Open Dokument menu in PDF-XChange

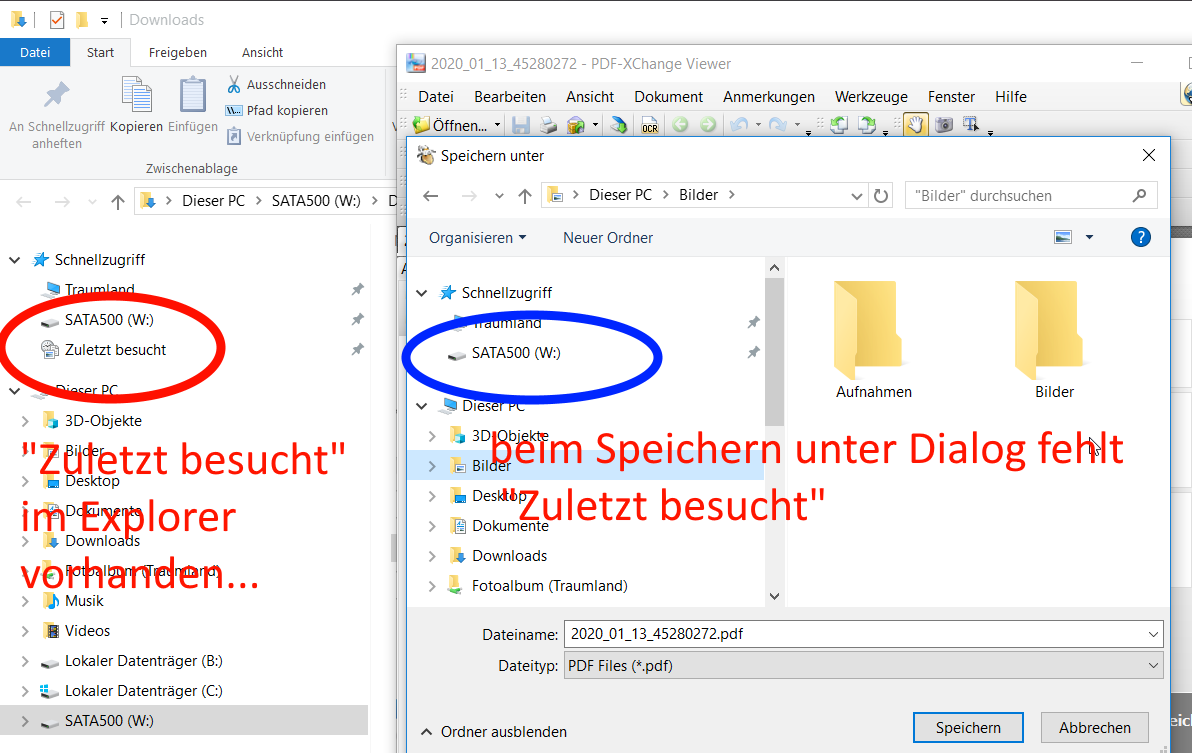(x=668, y=96)
